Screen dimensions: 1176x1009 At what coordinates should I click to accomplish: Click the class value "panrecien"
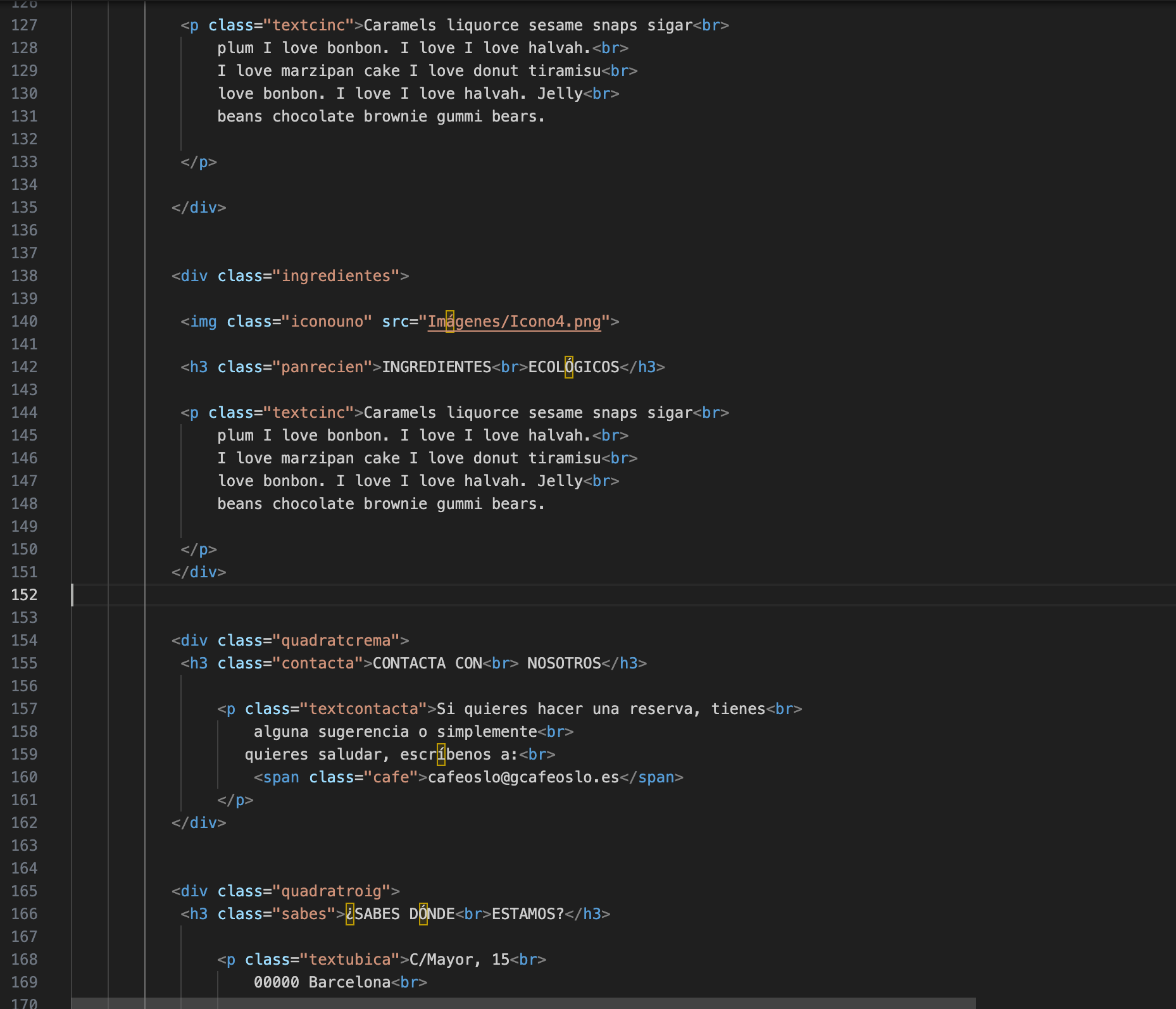[323, 367]
